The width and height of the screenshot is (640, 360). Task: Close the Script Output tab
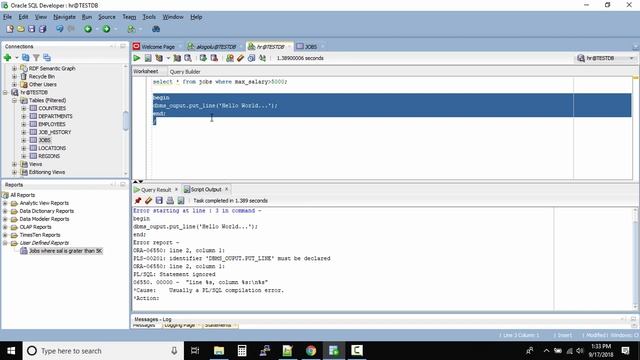click(x=227, y=189)
